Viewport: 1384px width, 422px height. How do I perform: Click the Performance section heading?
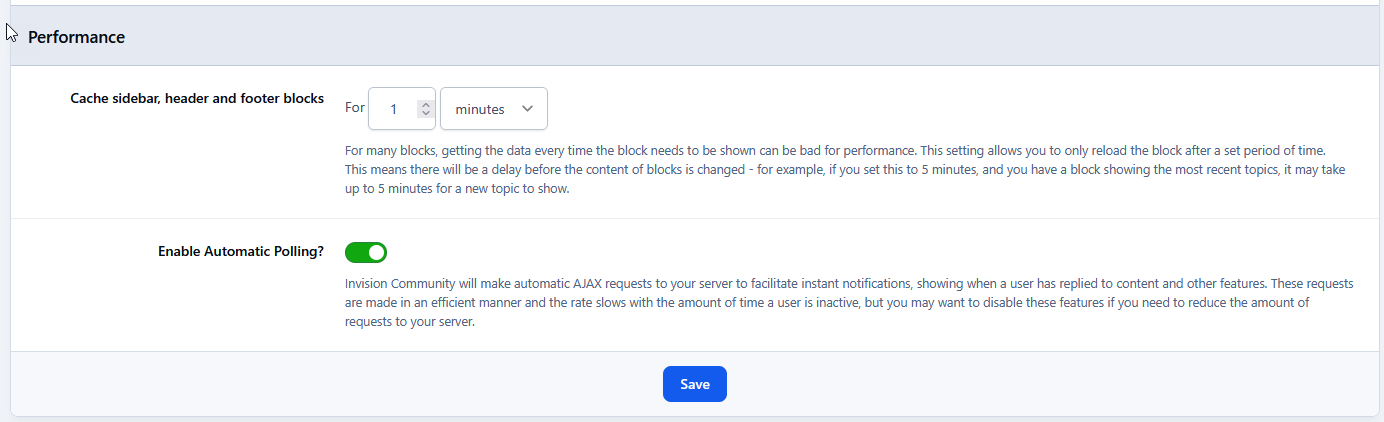[x=76, y=37]
